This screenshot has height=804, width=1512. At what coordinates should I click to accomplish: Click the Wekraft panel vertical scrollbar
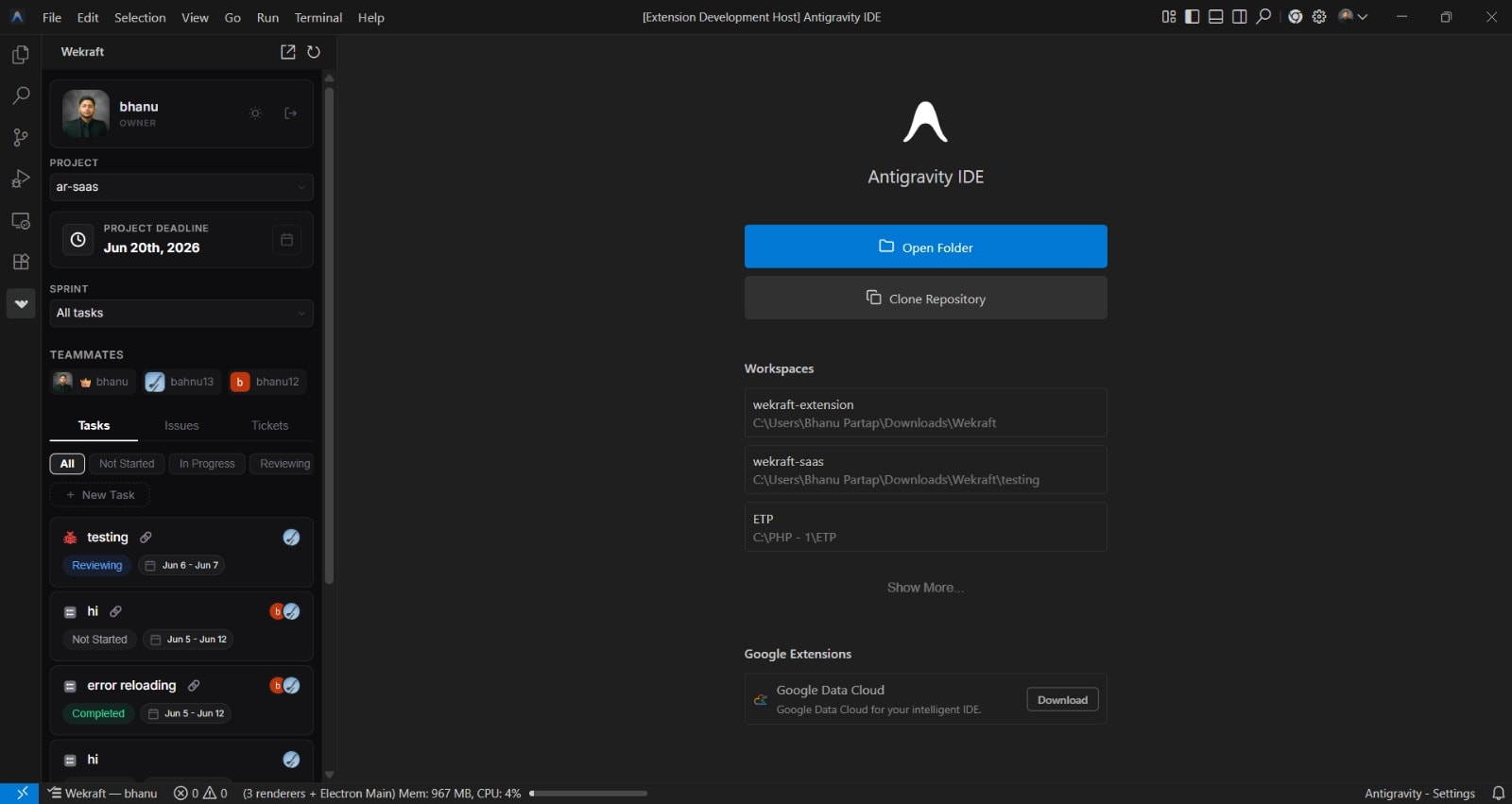(x=329, y=335)
